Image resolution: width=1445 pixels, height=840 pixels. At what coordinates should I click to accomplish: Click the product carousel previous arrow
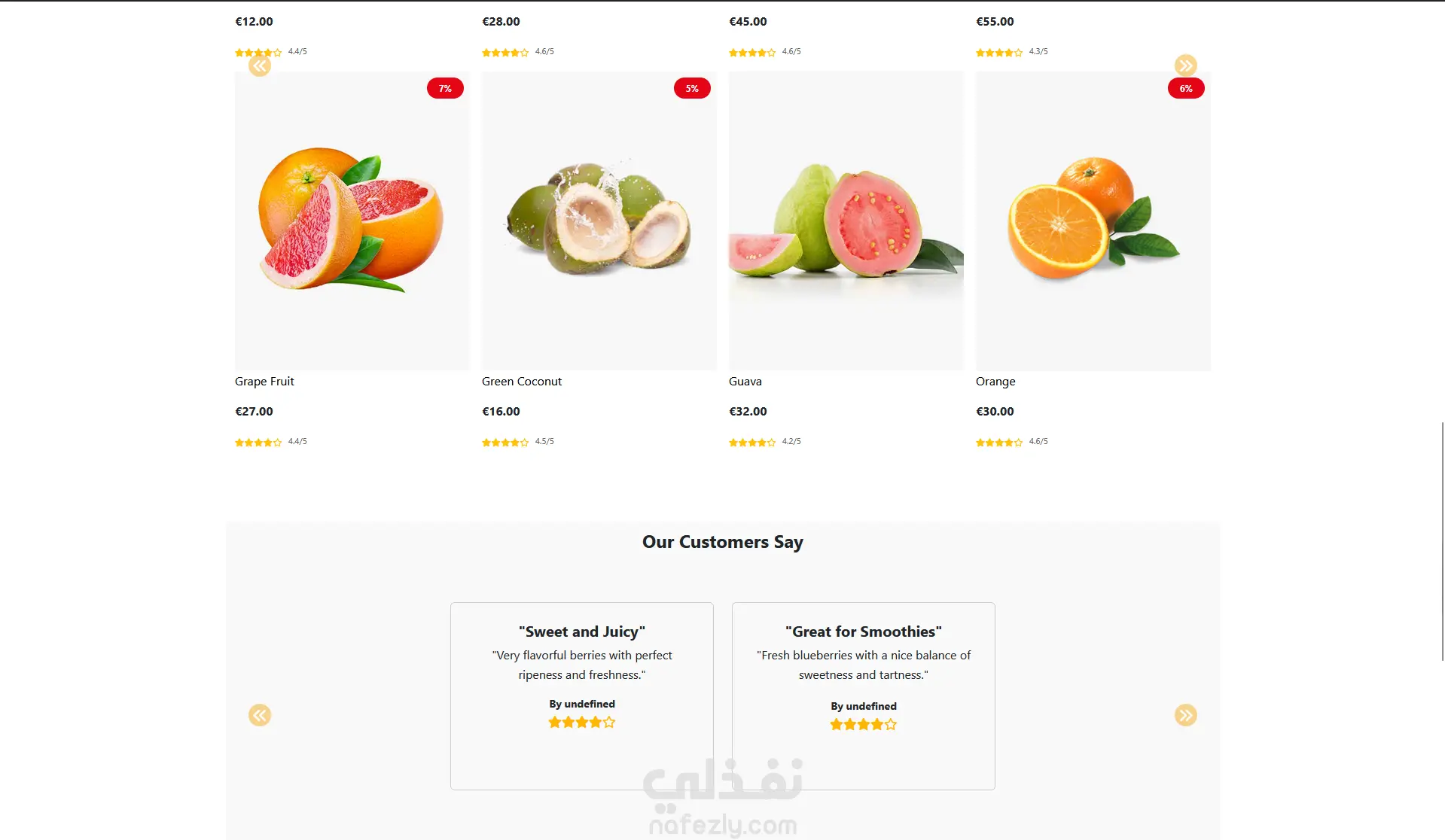tap(260, 65)
